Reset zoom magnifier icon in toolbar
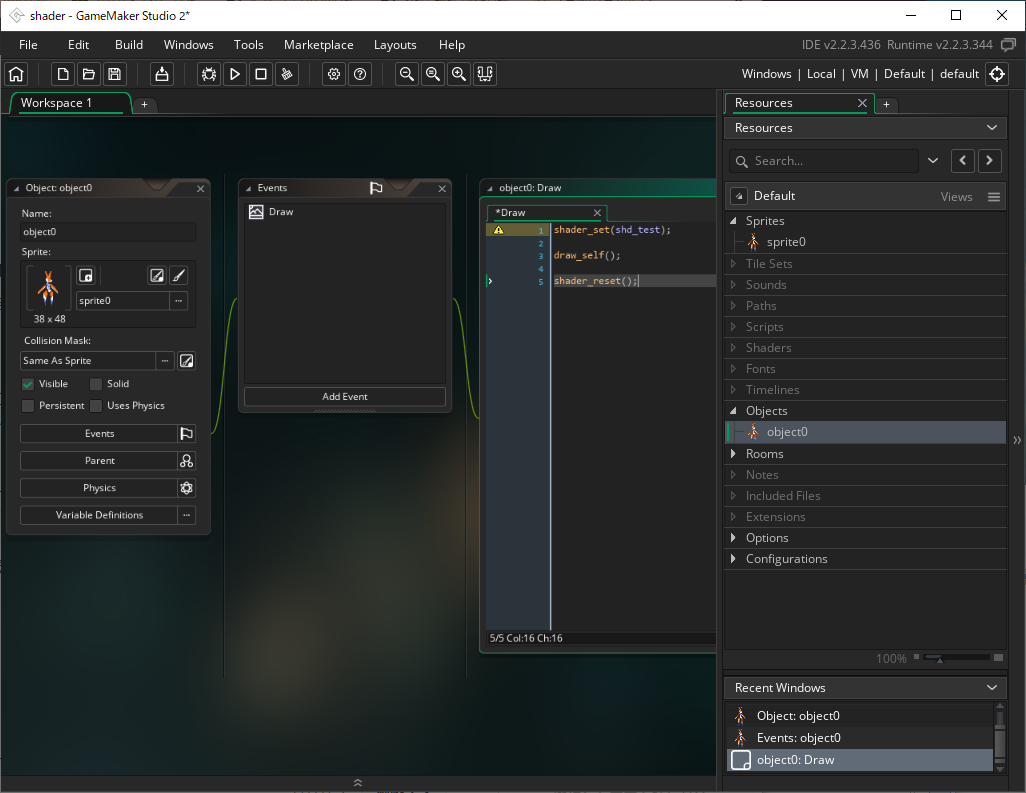The image size is (1026, 793). pyautogui.click(x=433, y=74)
